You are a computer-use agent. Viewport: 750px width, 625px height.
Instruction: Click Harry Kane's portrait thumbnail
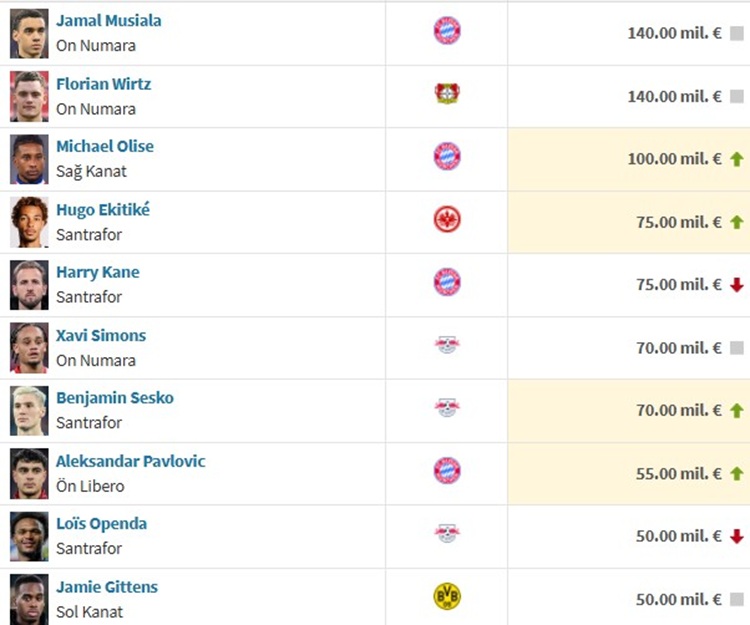pyautogui.click(x=29, y=285)
